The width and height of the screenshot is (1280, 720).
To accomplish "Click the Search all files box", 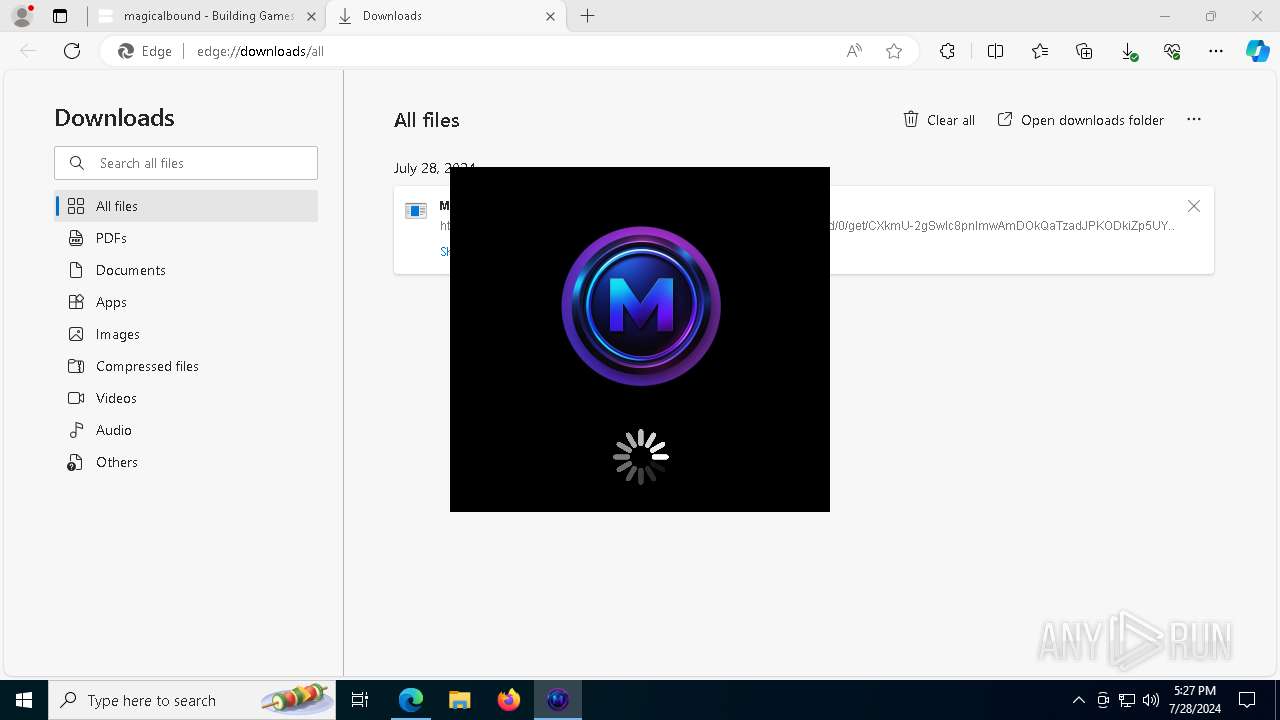I will (x=186, y=163).
